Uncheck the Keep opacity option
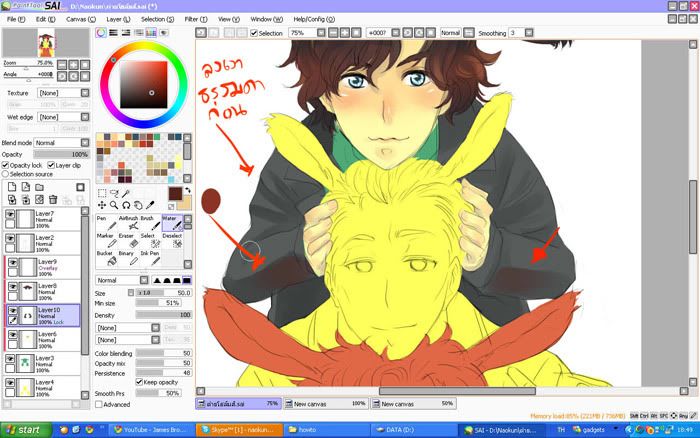700x438 pixels. click(138, 382)
